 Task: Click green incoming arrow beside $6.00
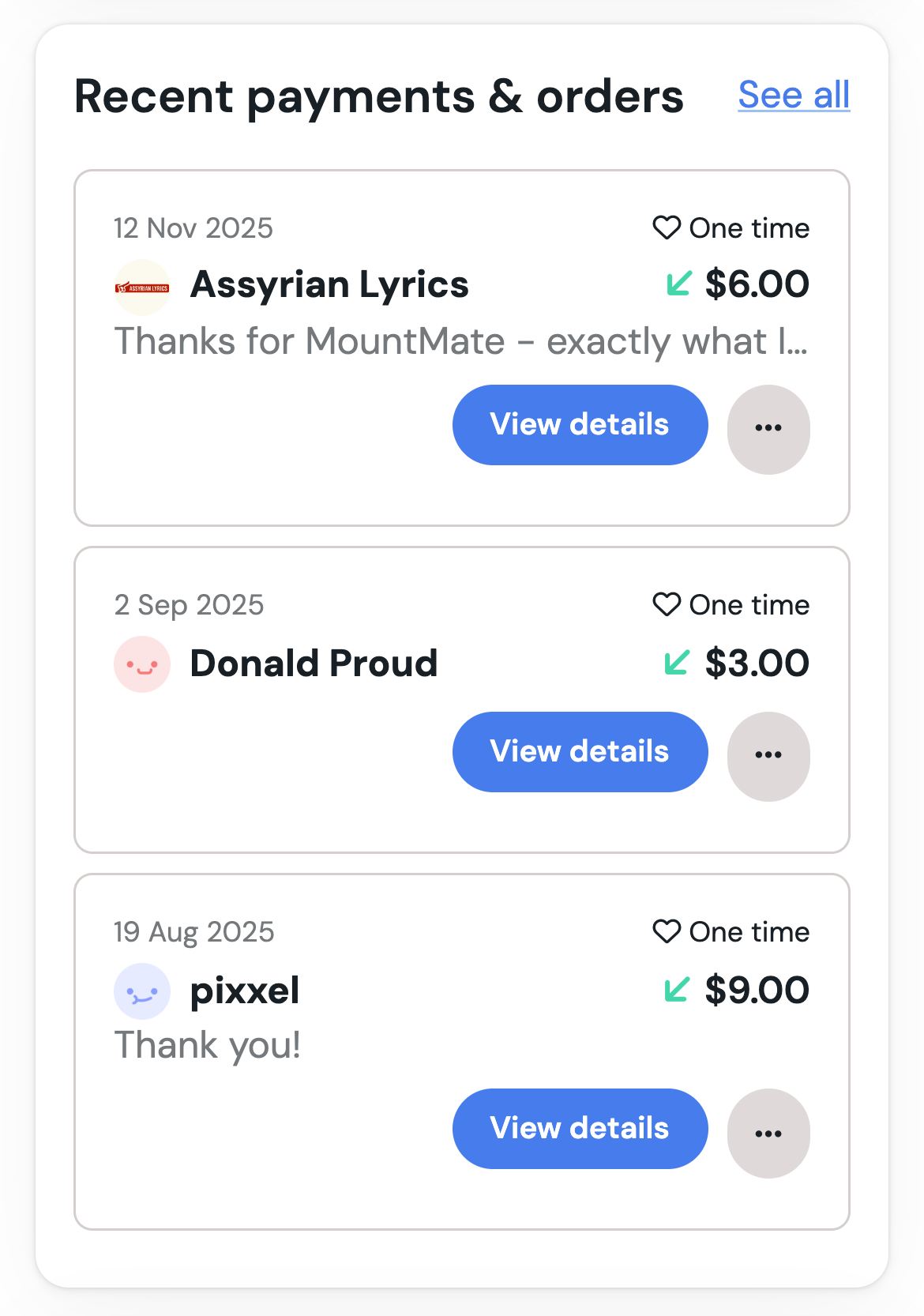[x=678, y=284]
